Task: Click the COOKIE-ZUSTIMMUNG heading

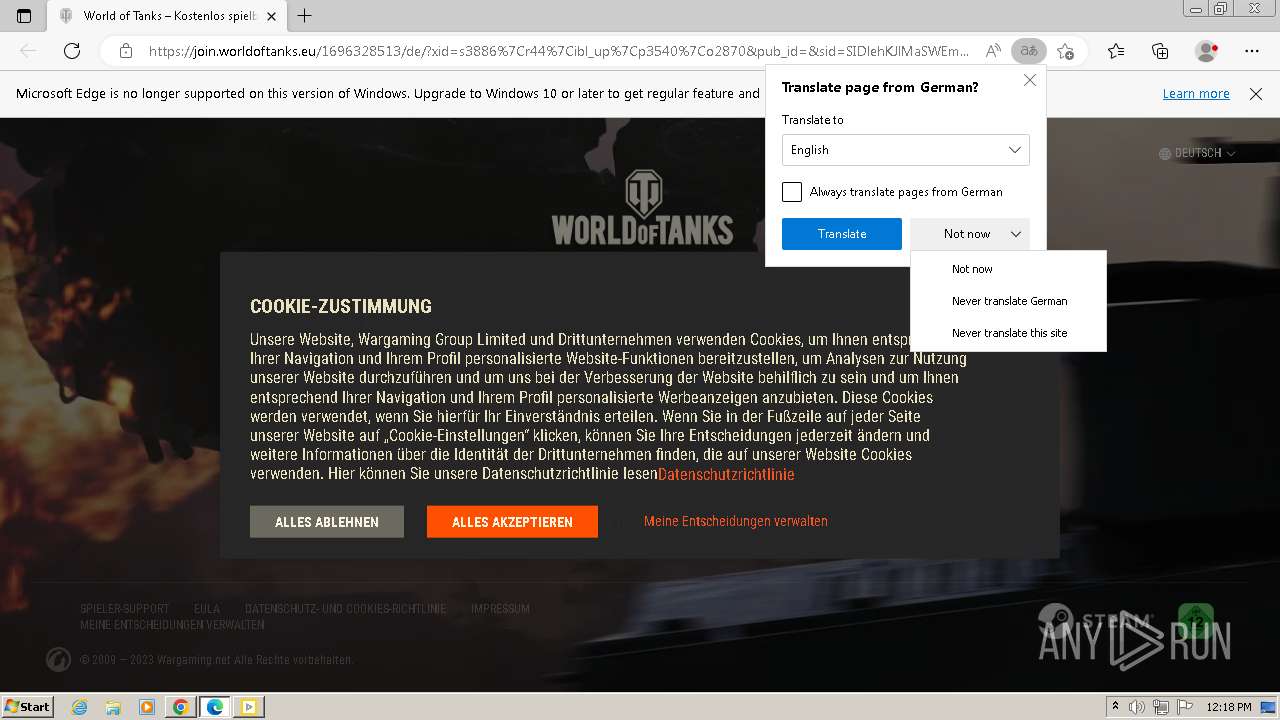Action: click(x=341, y=306)
